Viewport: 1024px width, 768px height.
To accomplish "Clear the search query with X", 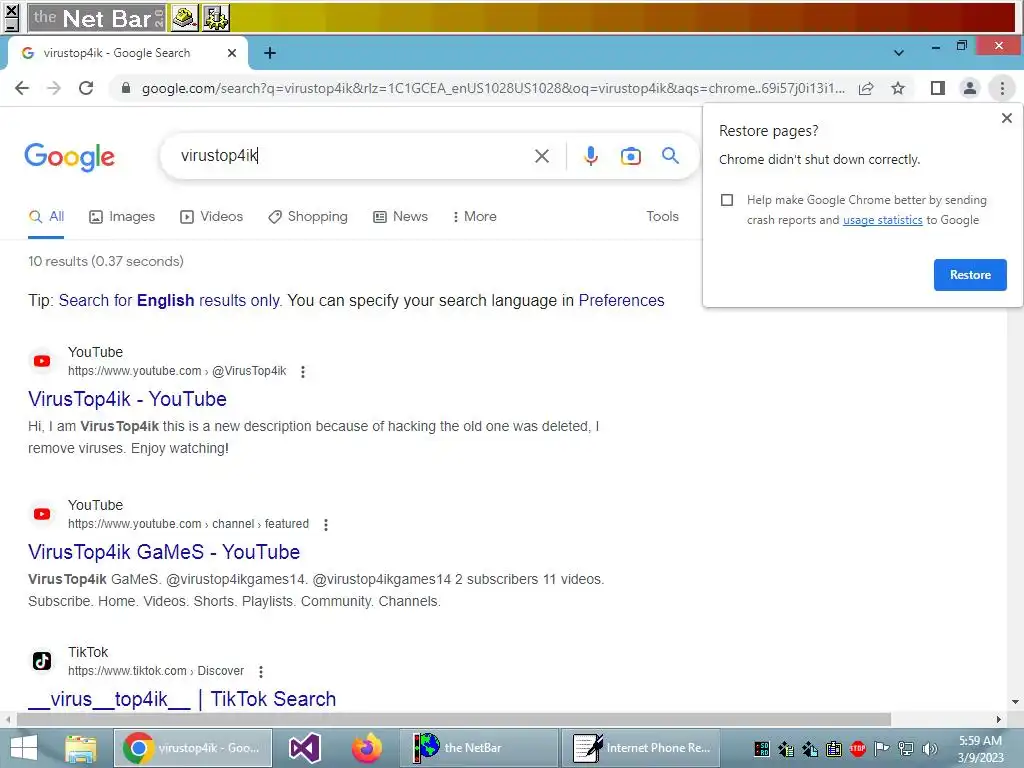I will point(542,156).
